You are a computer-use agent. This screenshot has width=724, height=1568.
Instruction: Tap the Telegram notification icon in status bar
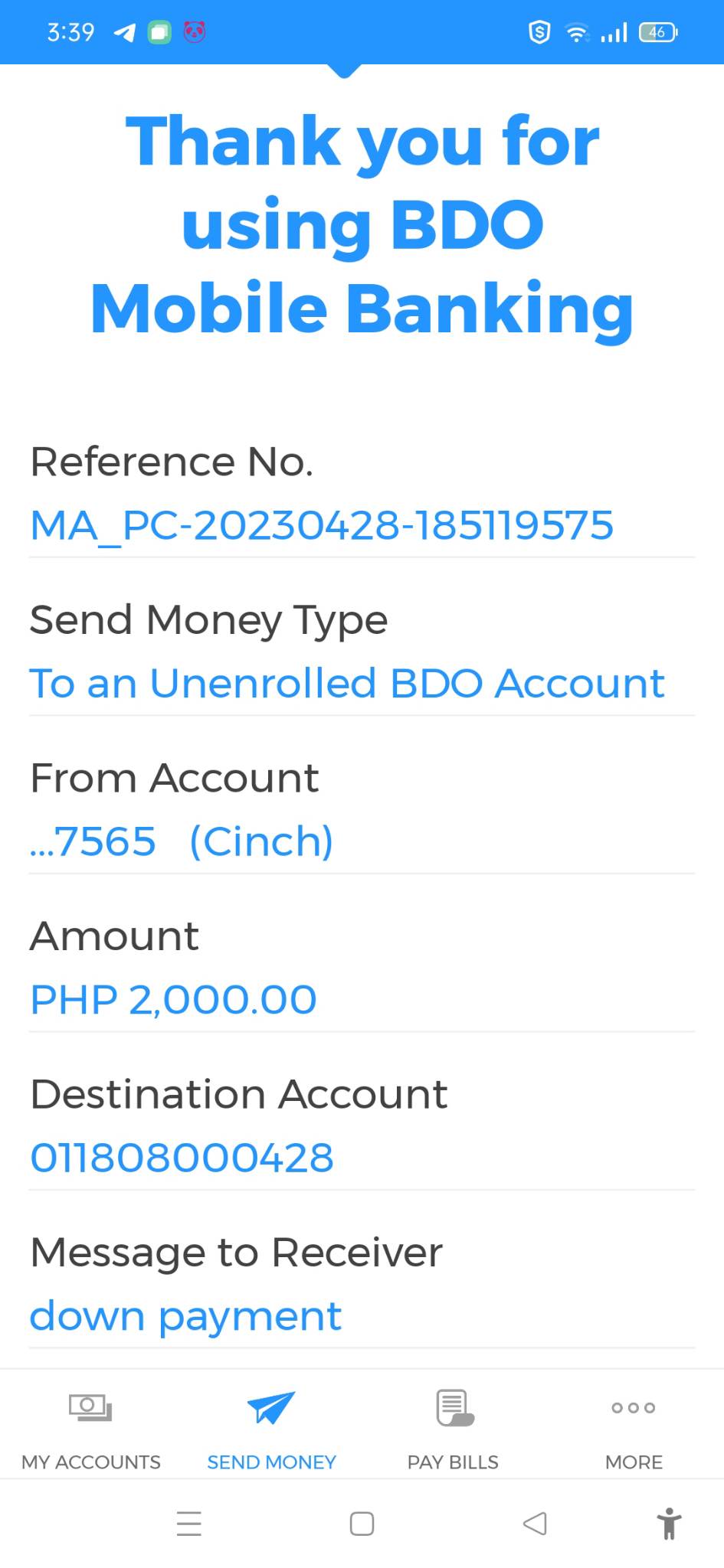click(x=124, y=32)
